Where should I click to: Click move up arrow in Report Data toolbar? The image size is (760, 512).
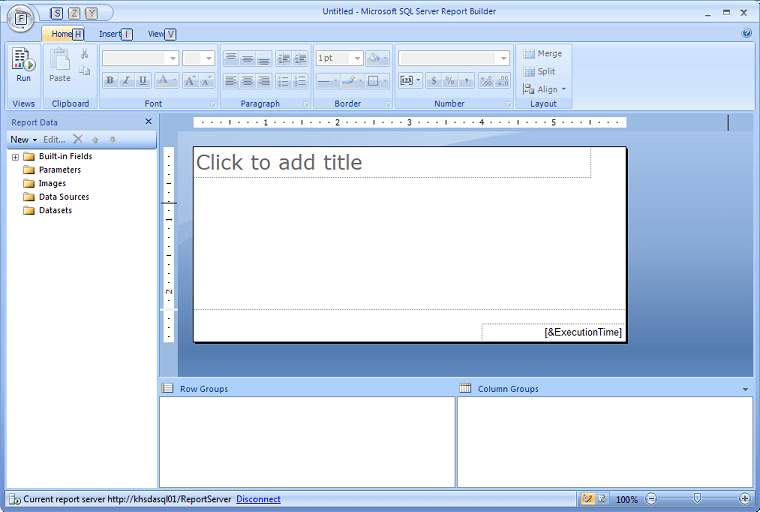click(x=95, y=140)
